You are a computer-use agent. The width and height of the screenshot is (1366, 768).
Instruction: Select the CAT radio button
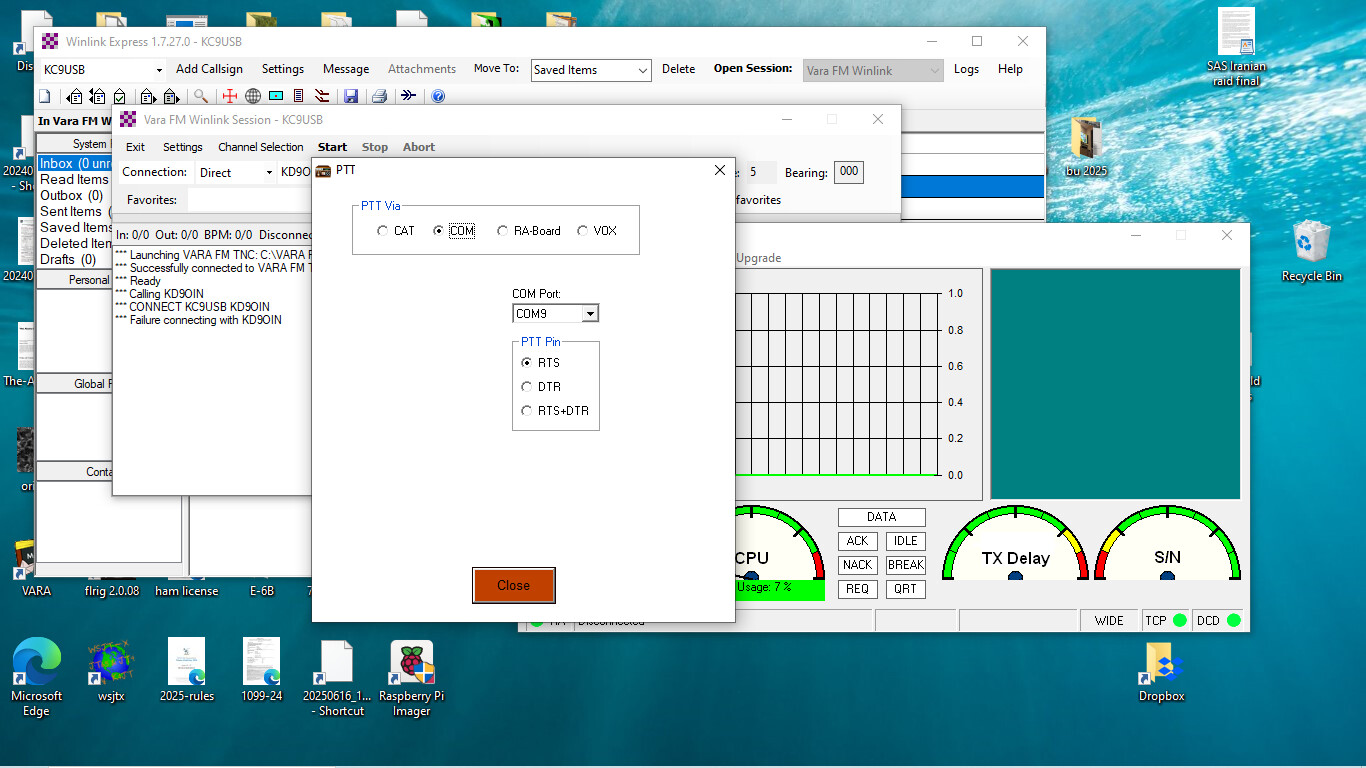[x=383, y=231]
